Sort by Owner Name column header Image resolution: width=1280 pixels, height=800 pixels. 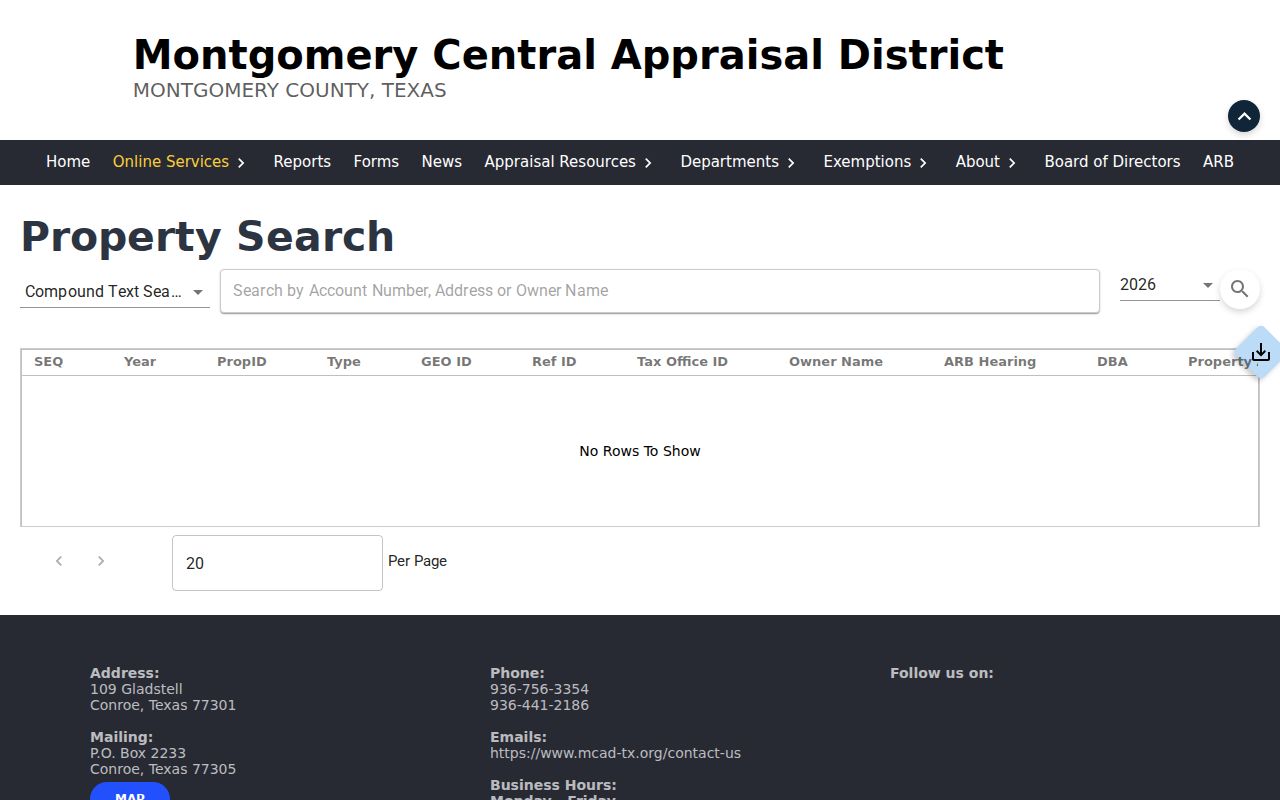pos(836,362)
